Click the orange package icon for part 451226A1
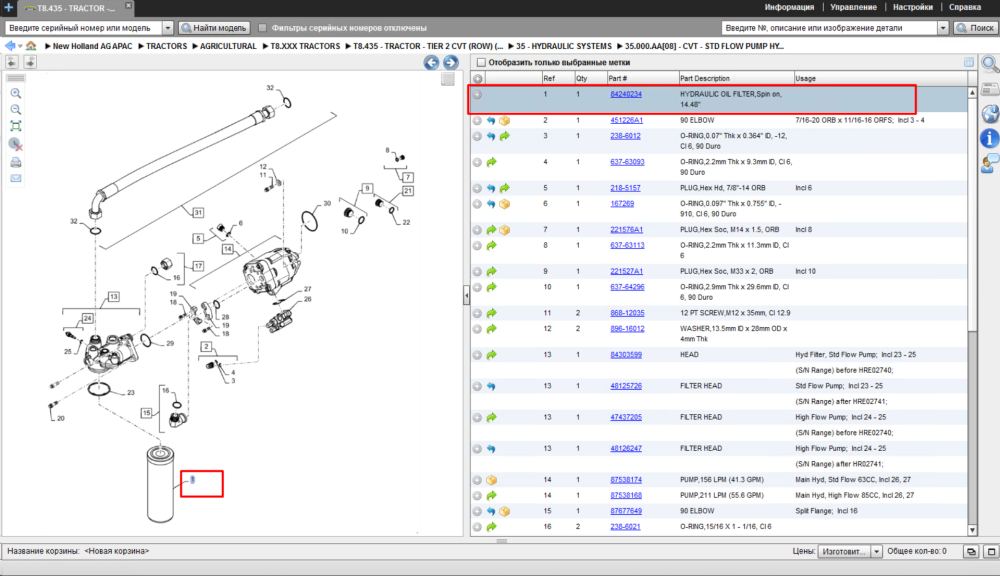This screenshot has width=1000, height=576. point(504,121)
